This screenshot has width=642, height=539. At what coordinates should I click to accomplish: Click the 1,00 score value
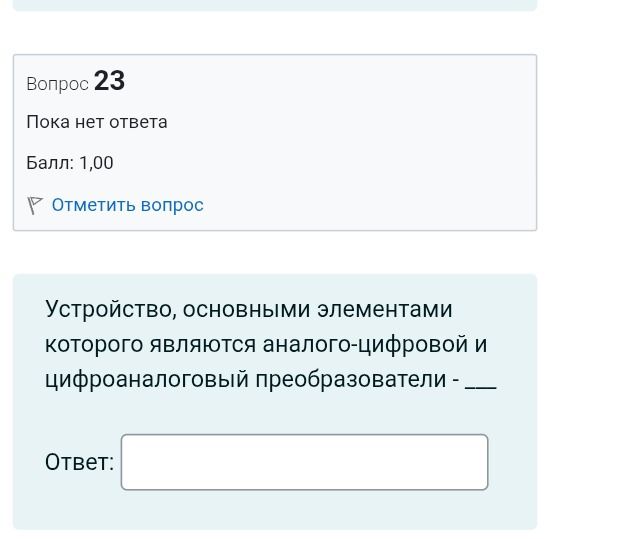point(96,163)
